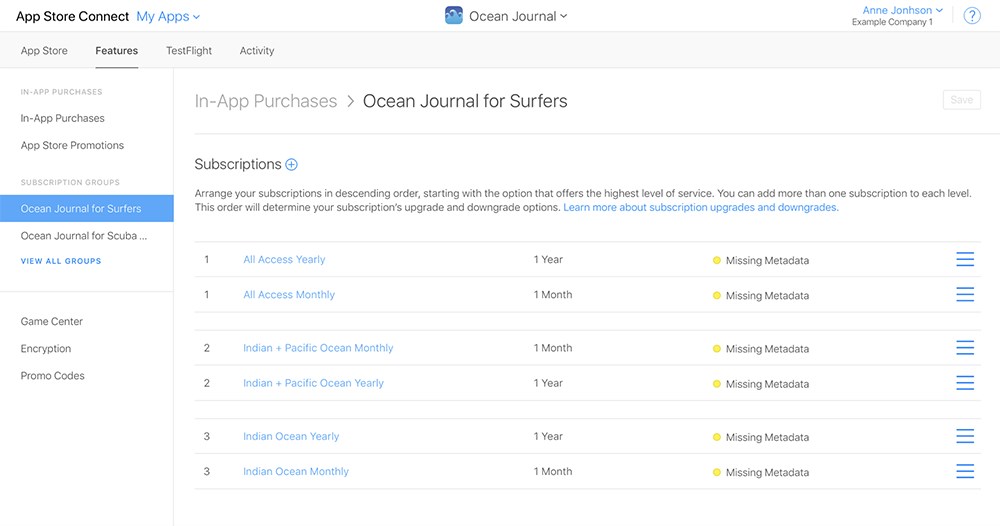Click yellow status dot for Indian Ocean Monthly
The width and height of the screenshot is (1000, 526).
pos(717,472)
